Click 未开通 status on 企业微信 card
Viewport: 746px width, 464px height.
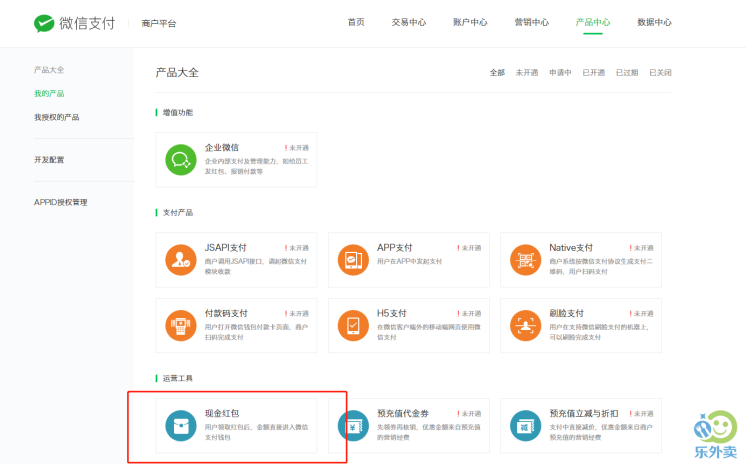(297, 148)
